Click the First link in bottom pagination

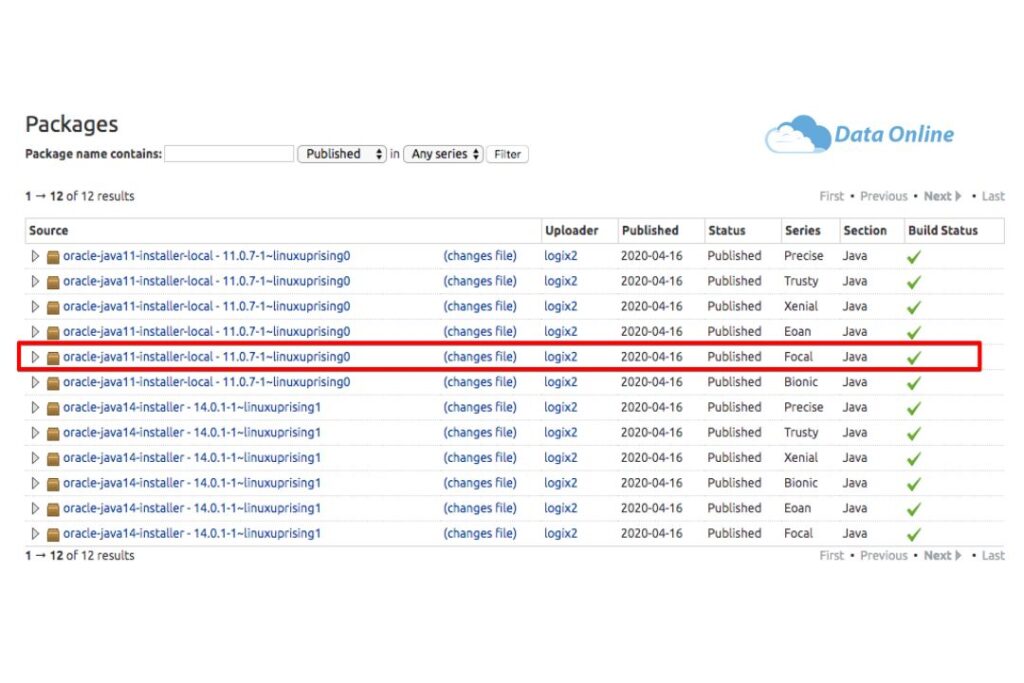[x=831, y=556]
